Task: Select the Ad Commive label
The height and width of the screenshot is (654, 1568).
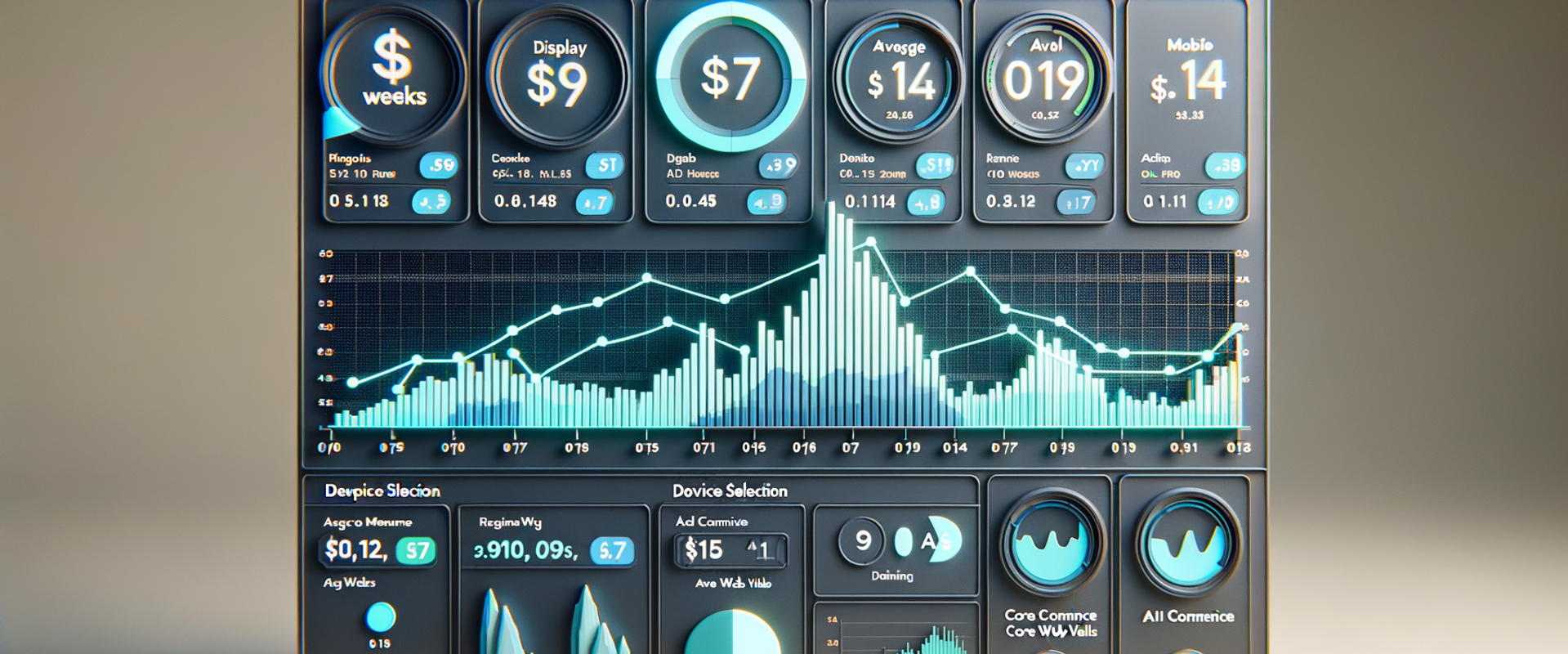Action: coord(711,521)
